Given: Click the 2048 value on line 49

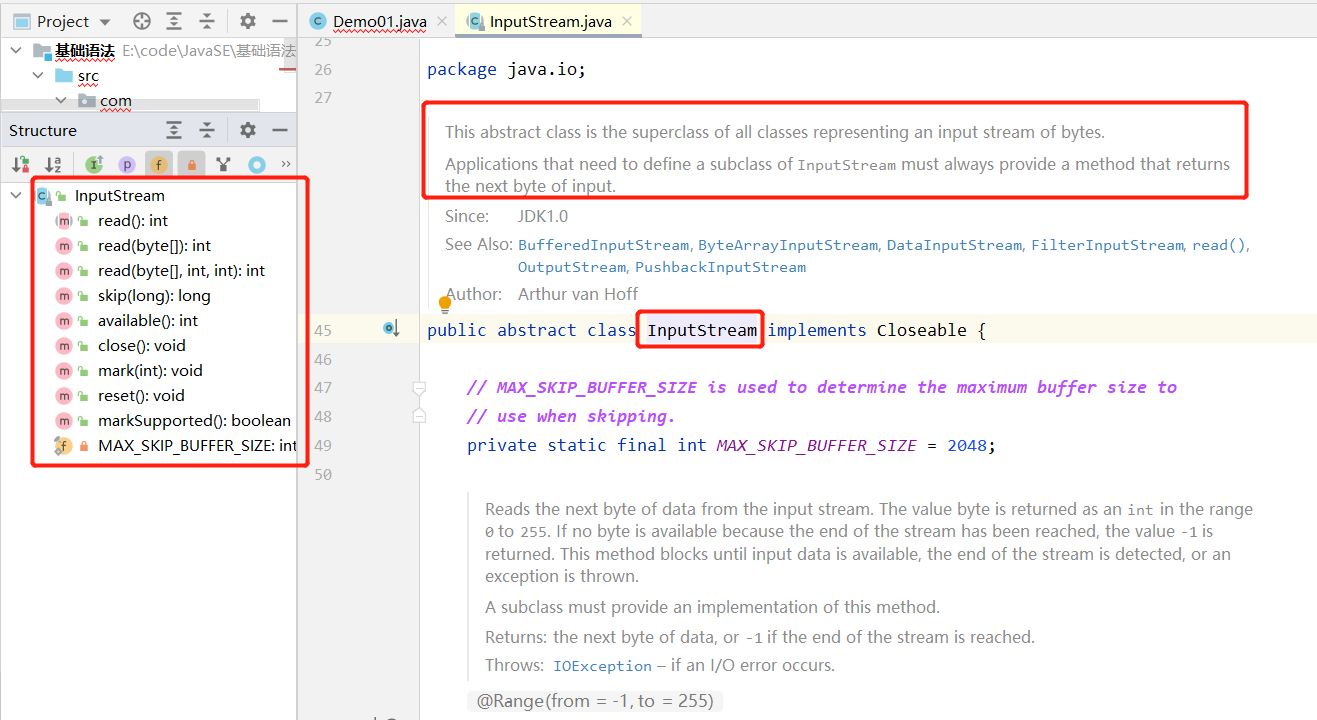Looking at the screenshot, I should click(x=969, y=445).
